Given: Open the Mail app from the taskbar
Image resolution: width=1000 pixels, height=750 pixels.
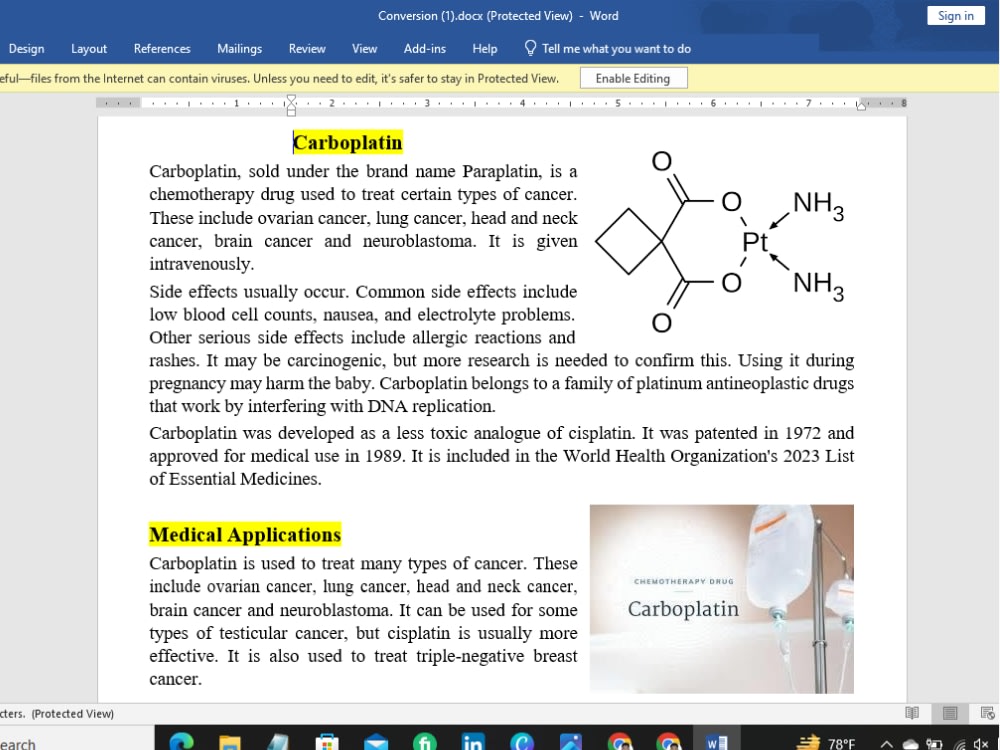Looking at the screenshot, I should [375, 742].
